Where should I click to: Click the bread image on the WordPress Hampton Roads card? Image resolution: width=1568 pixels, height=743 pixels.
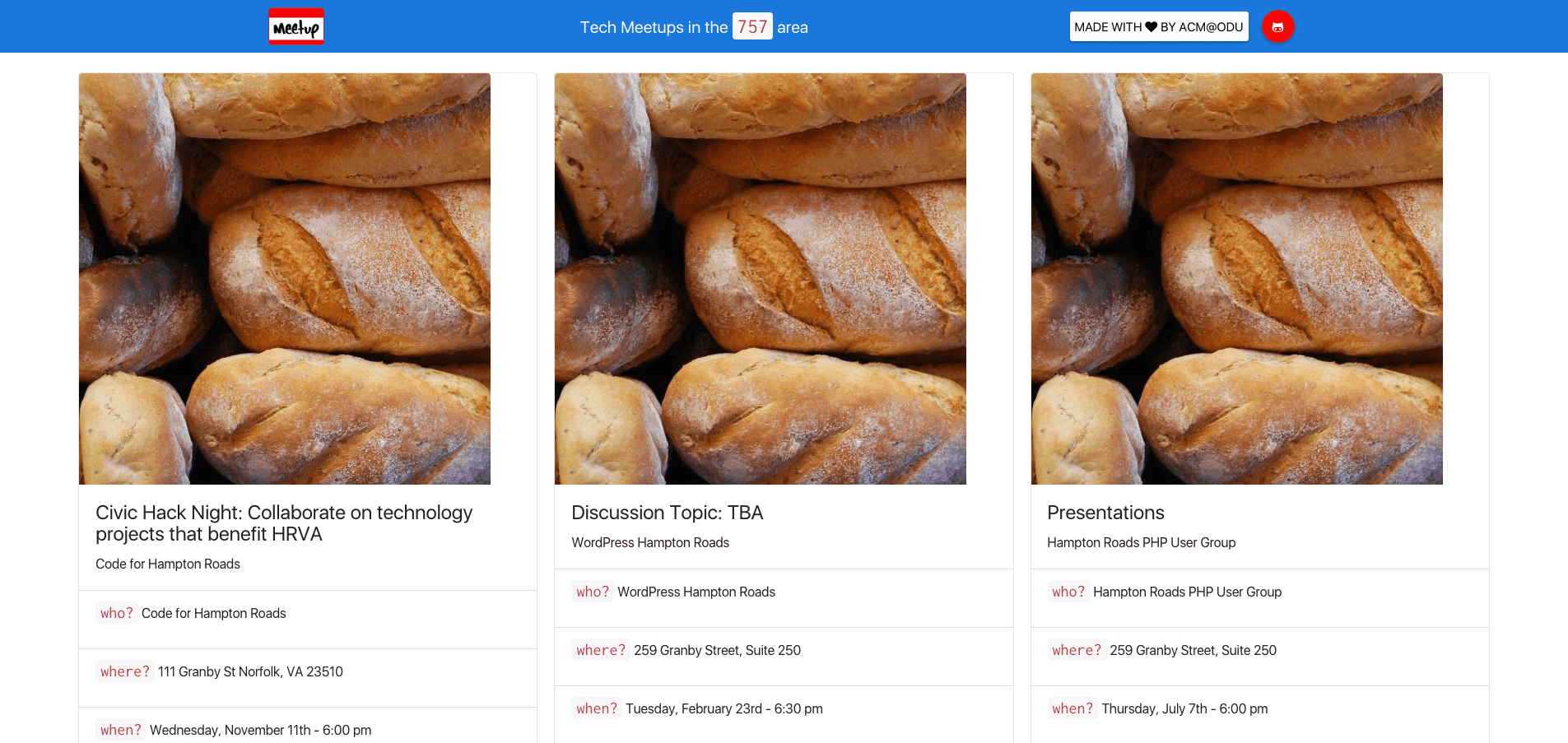click(760, 277)
